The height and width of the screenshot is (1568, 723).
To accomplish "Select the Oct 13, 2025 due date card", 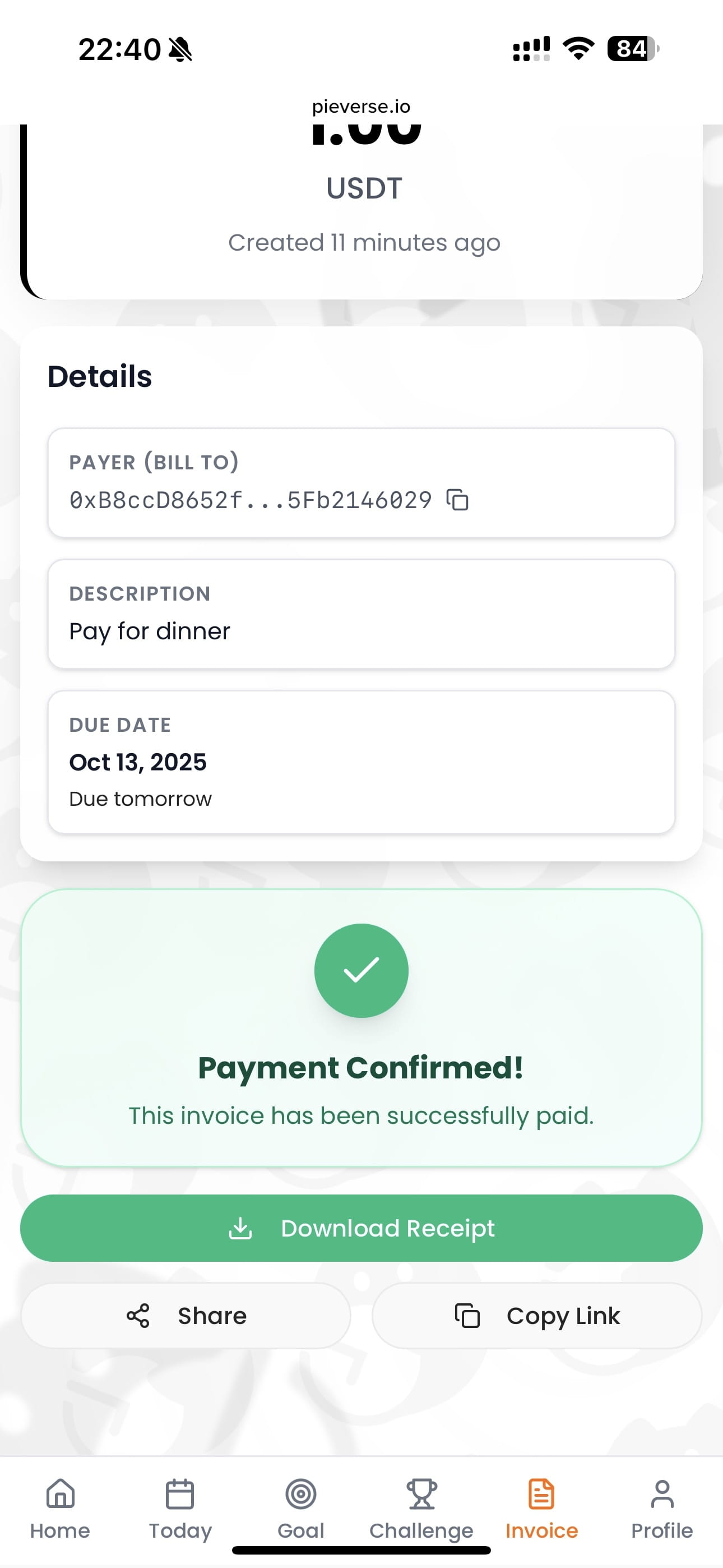I will coord(361,762).
